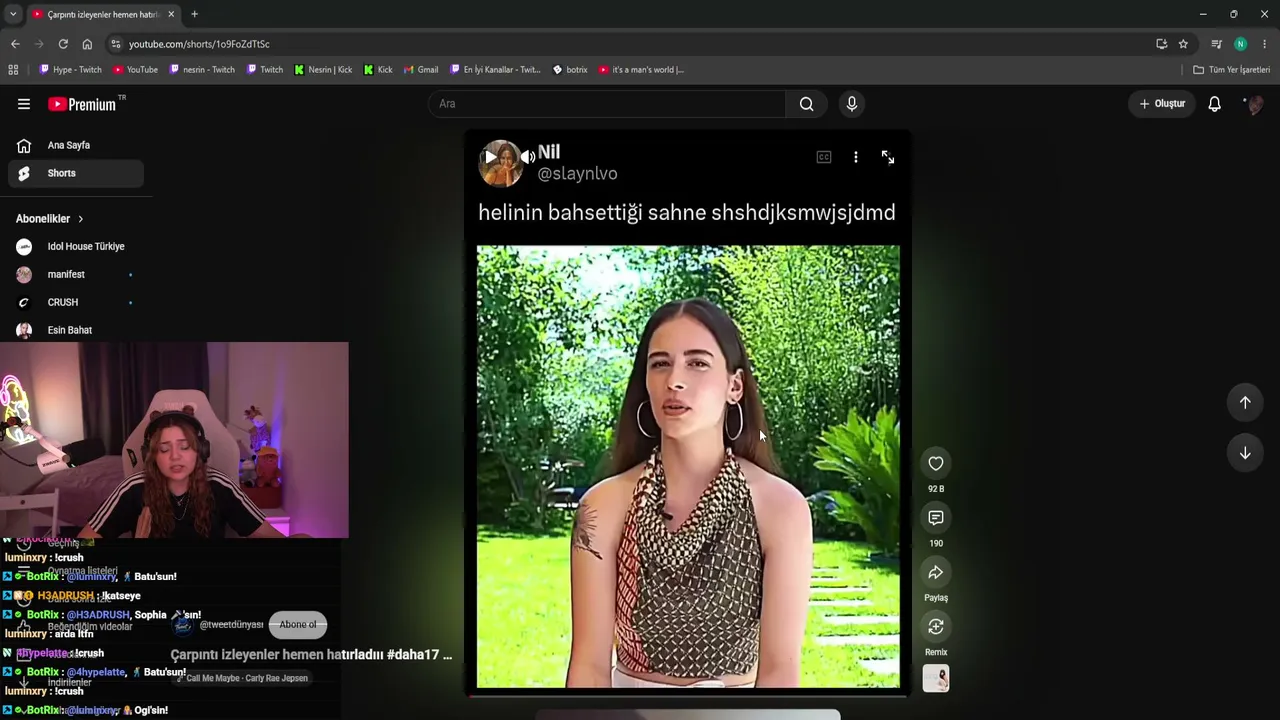Skip to the next Short

click(1245, 453)
